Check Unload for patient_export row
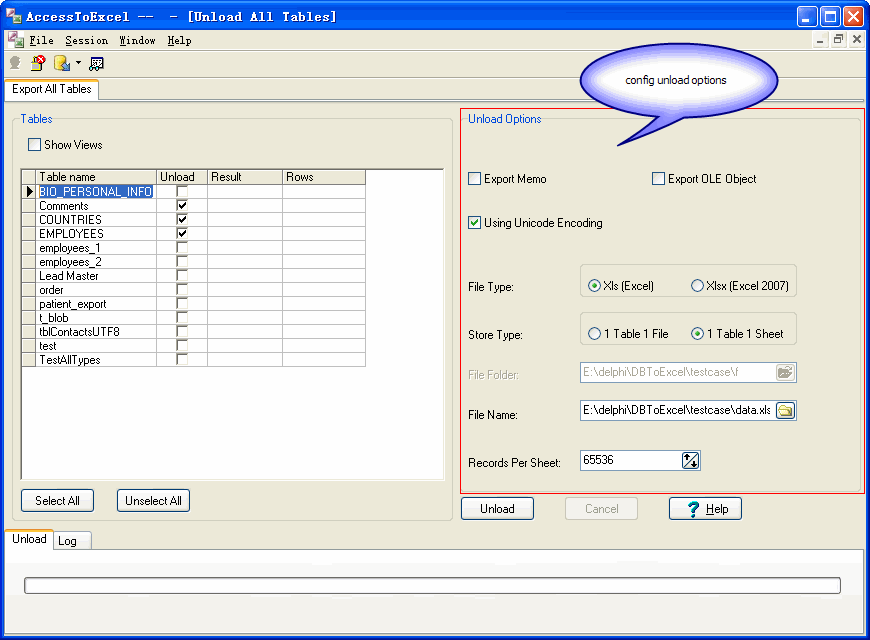The height and width of the screenshot is (640, 870). (x=182, y=304)
